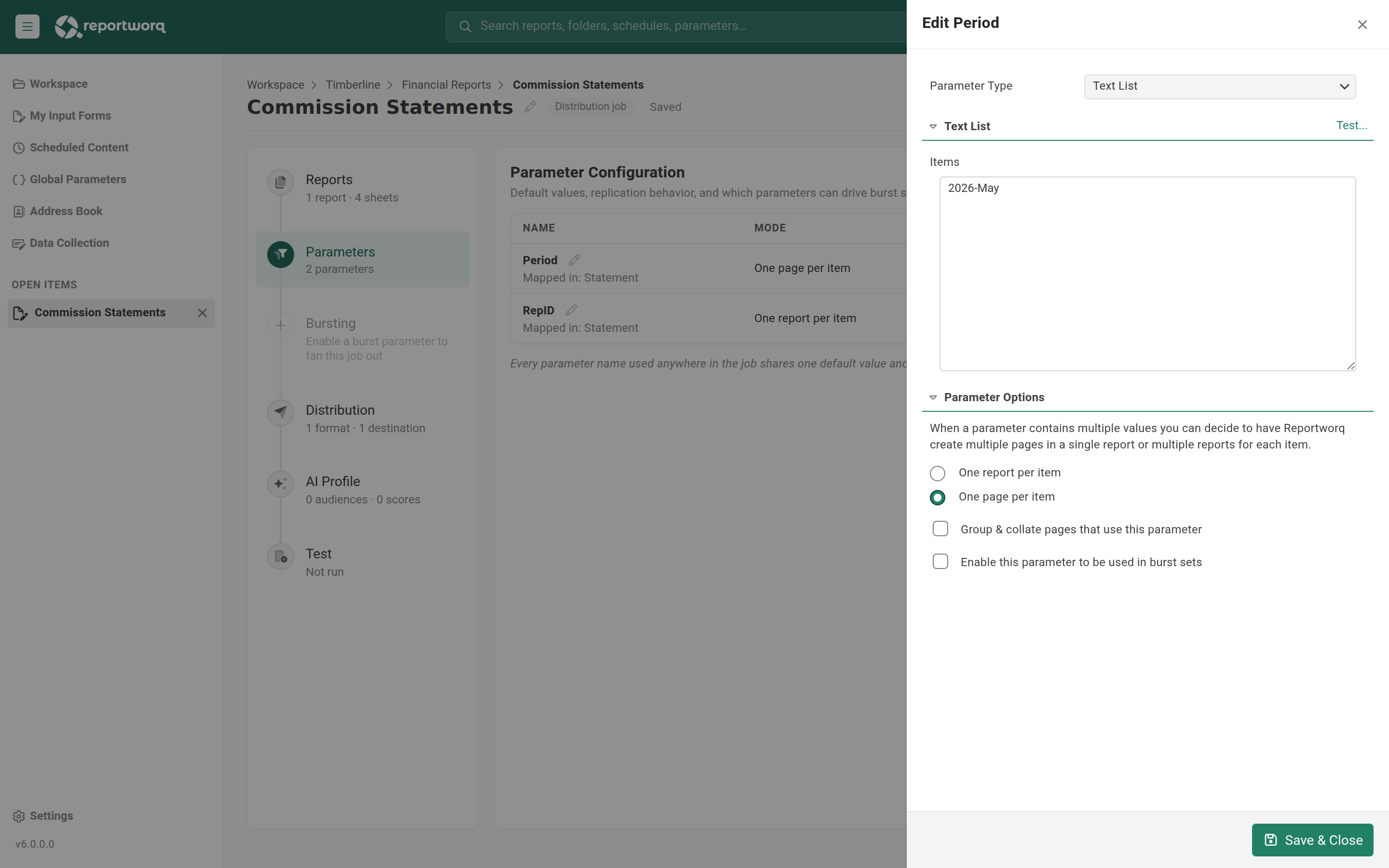Screen dimensions: 1389x868
Task: Click the Scheduled Content clock icon
Action: (x=18, y=148)
